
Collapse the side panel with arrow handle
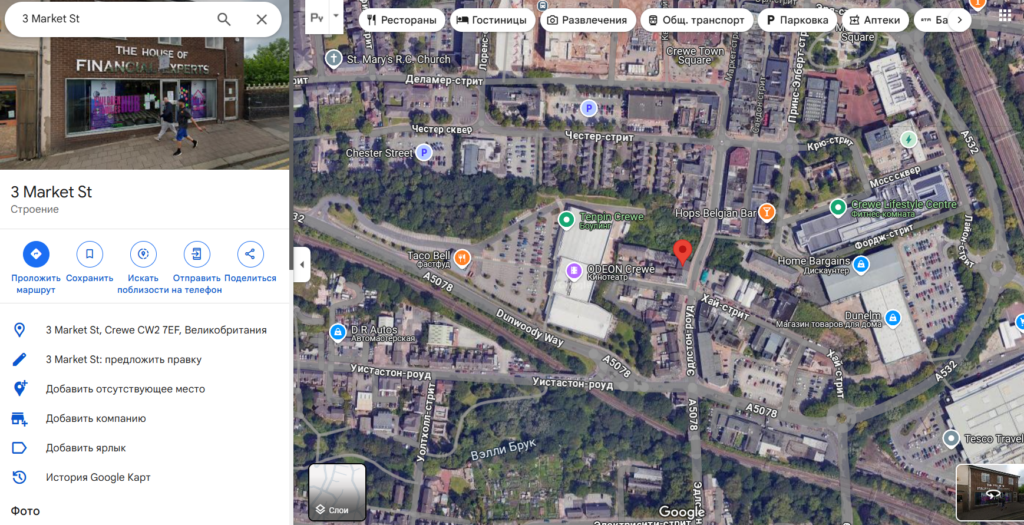coord(302,264)
